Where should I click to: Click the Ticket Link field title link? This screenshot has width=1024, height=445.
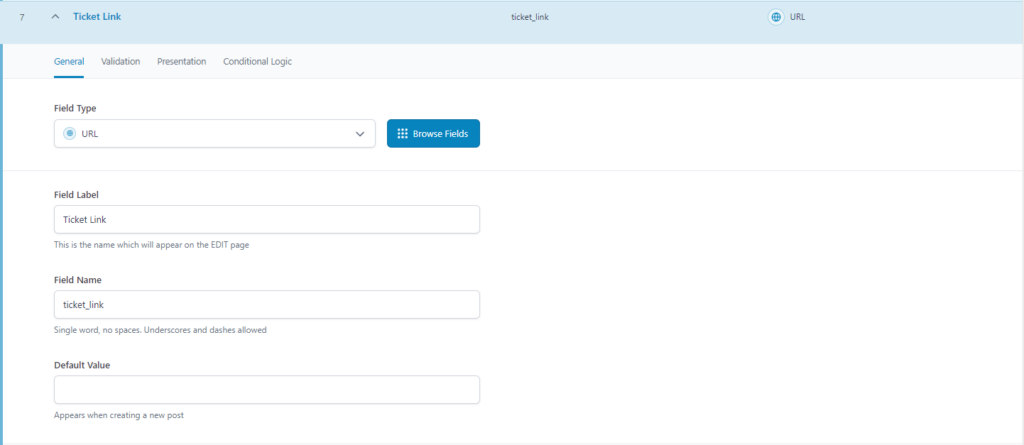(97, 17)
